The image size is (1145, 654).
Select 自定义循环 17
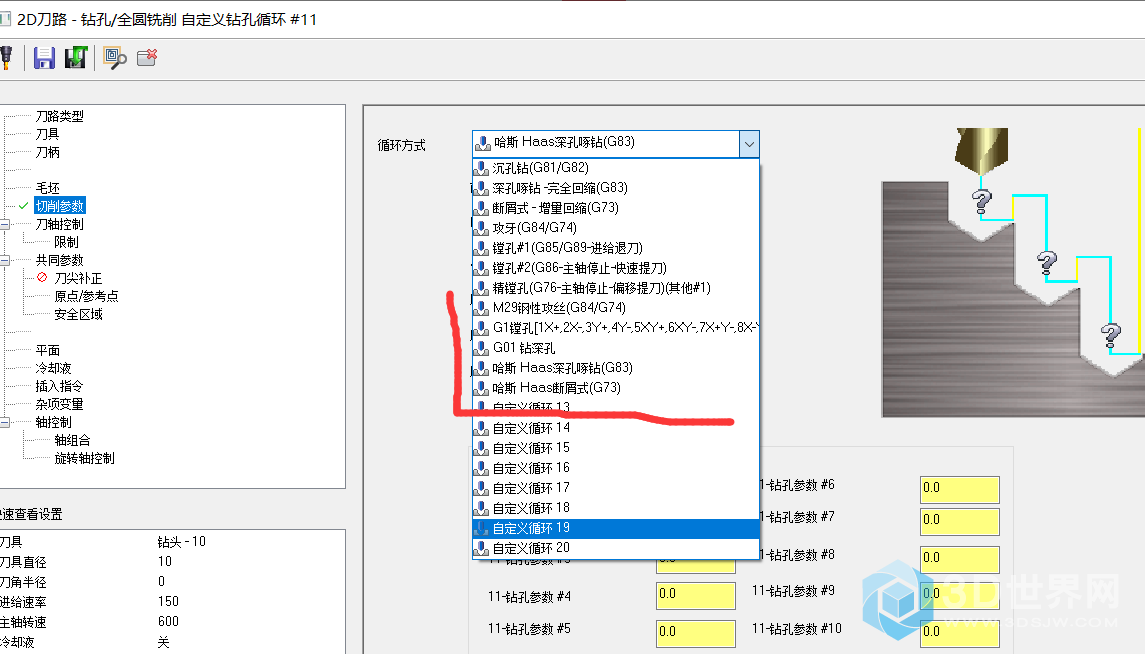pyautogui.click(x=616, y=488)
